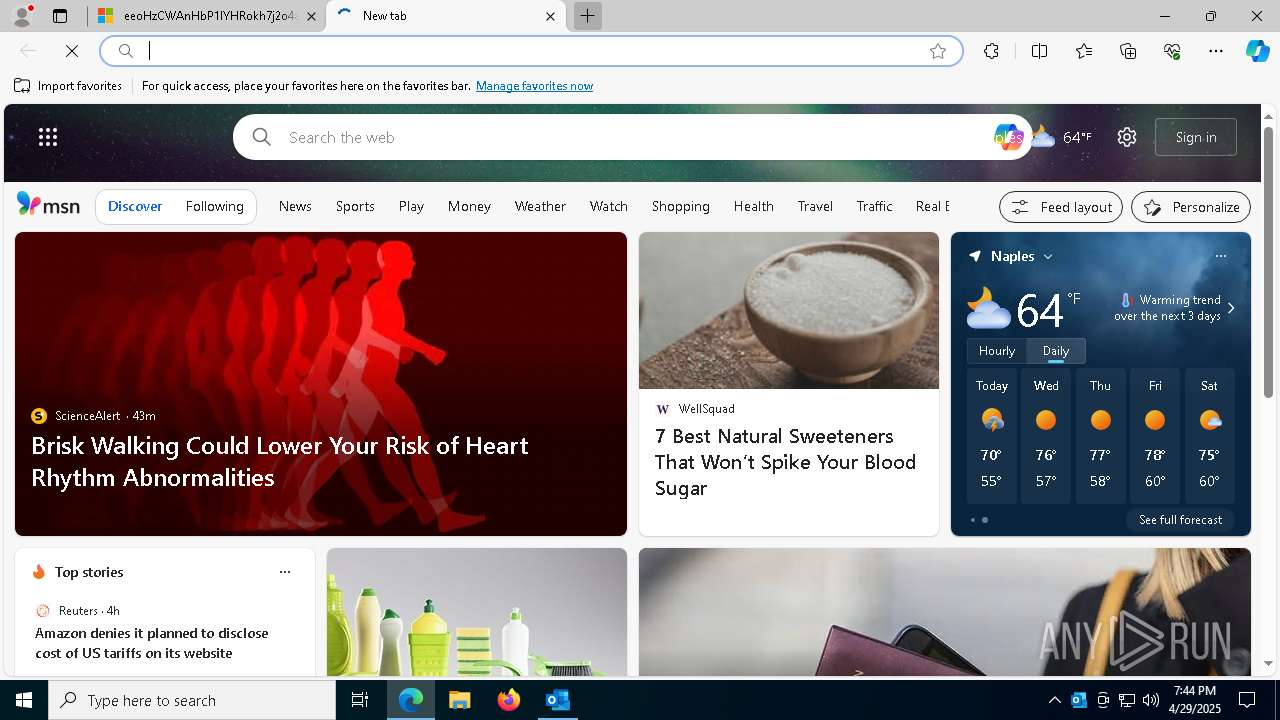This screenshot has width=1280, height=720.
Task: Click the MSN logo
Action: [48, 206]
